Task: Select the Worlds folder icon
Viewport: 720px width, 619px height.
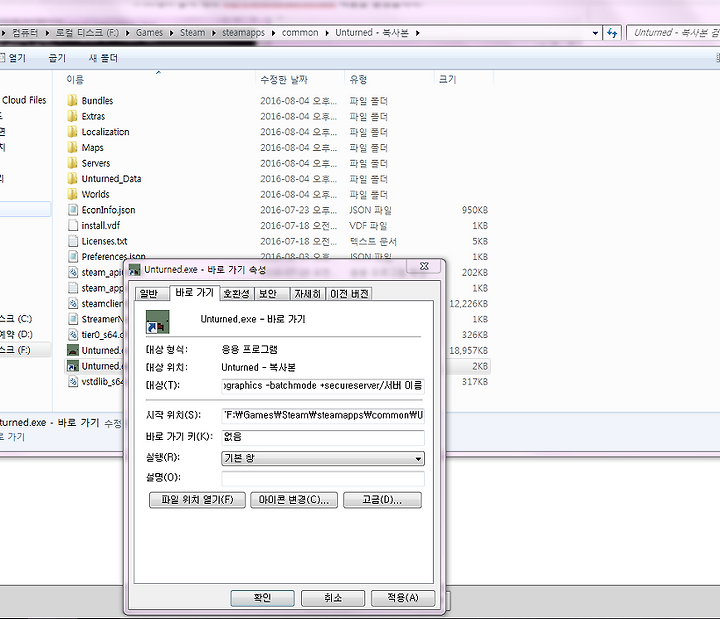Action: tap(72, 194)
